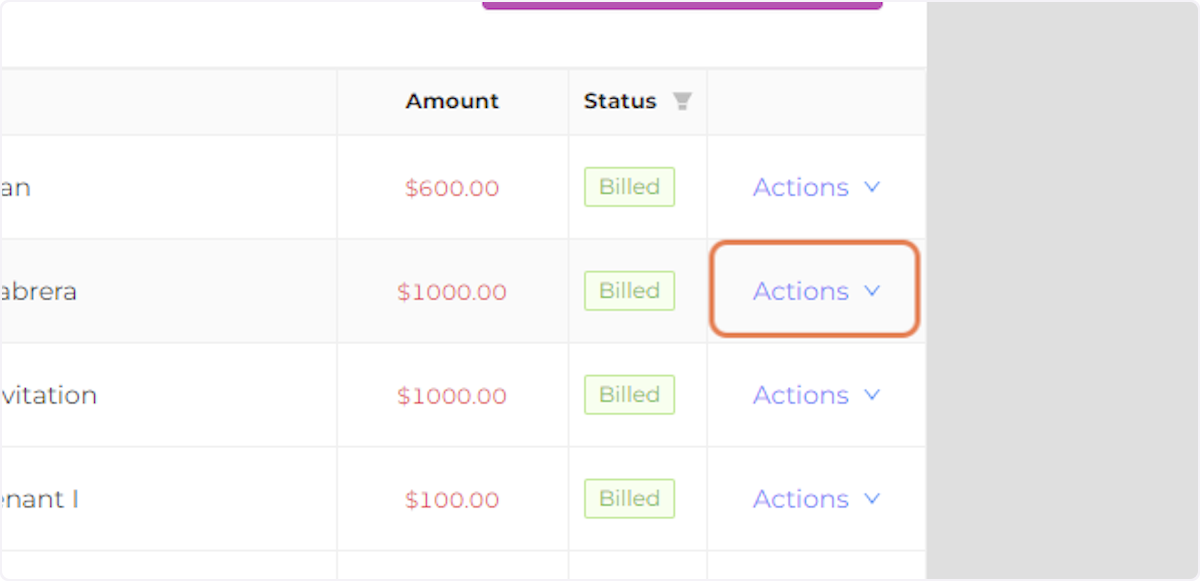Viewport: 1200px width, 581px height.
Task: Click the chevron in the highlighted Actions control
Action: click(x=871, y=291)
